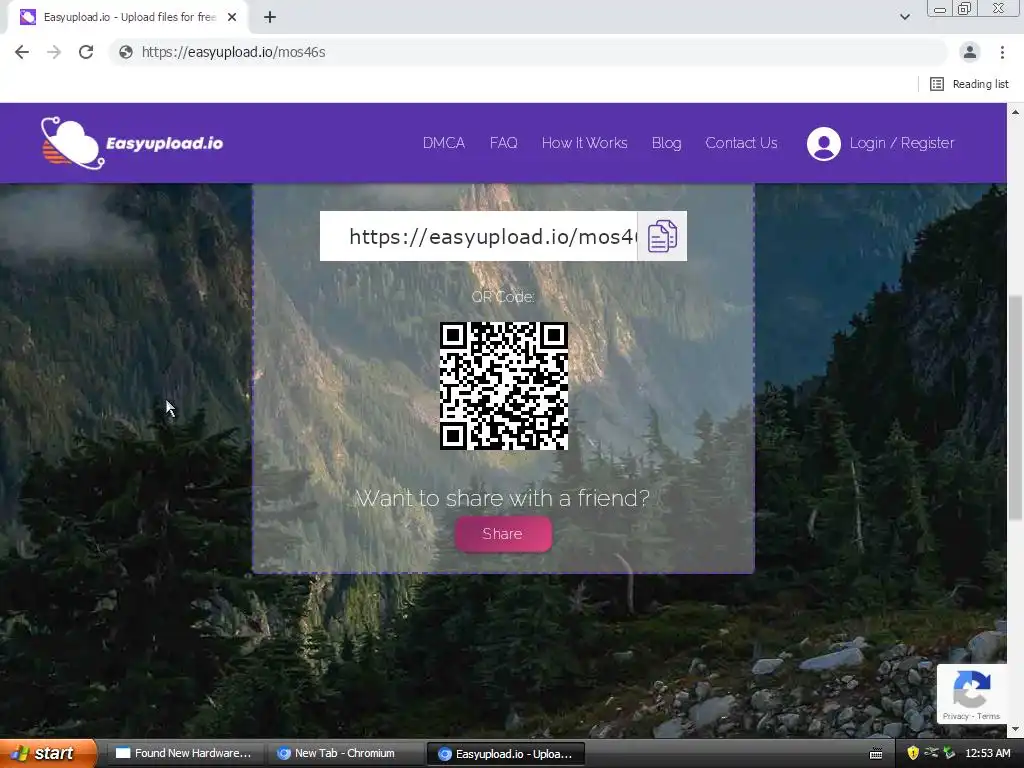Open the Blog page
Image resolution: width=1024 pixels, height=768 pixels.
(666, 143)
